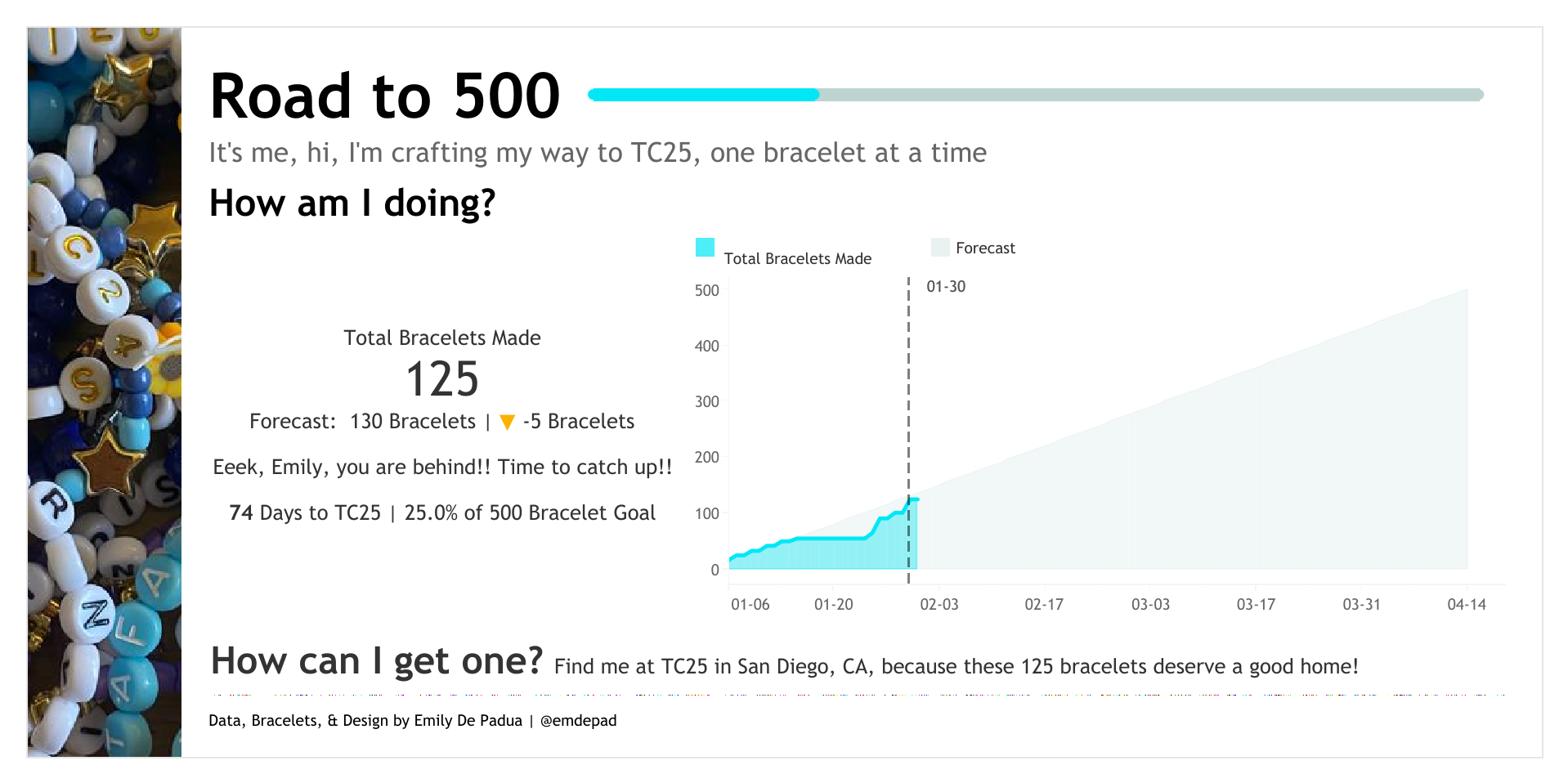Click the orange down-triangle indicator icon
1568x783 pixels.
[507, 422]
